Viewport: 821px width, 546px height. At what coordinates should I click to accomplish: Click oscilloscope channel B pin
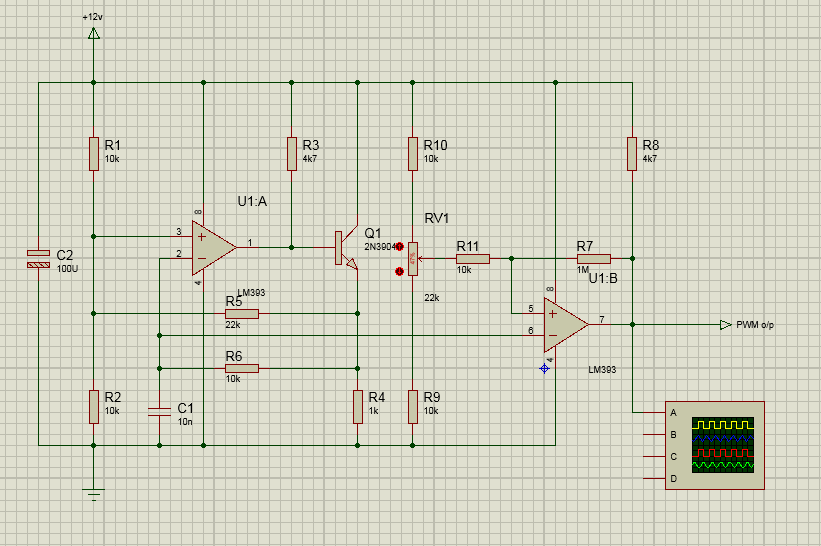click(654, 434)
